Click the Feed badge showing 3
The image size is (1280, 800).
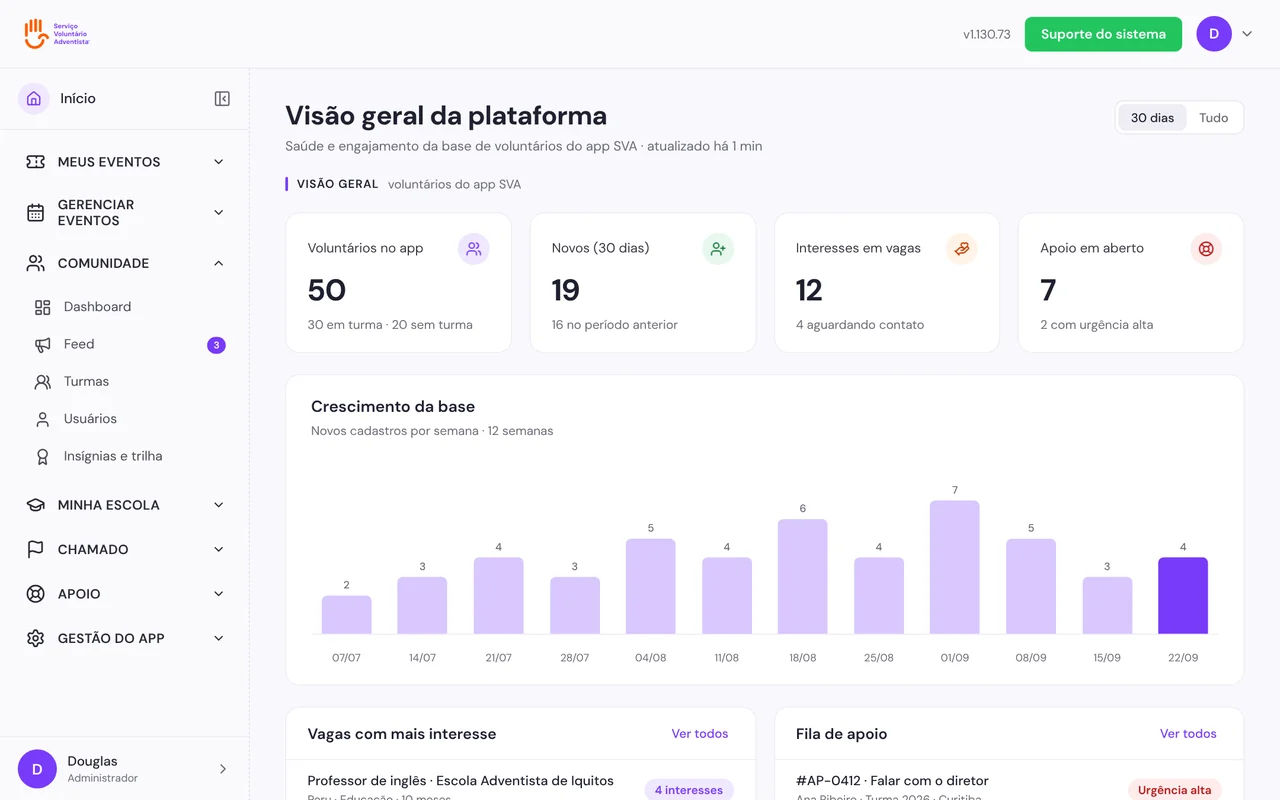point(216,345)
